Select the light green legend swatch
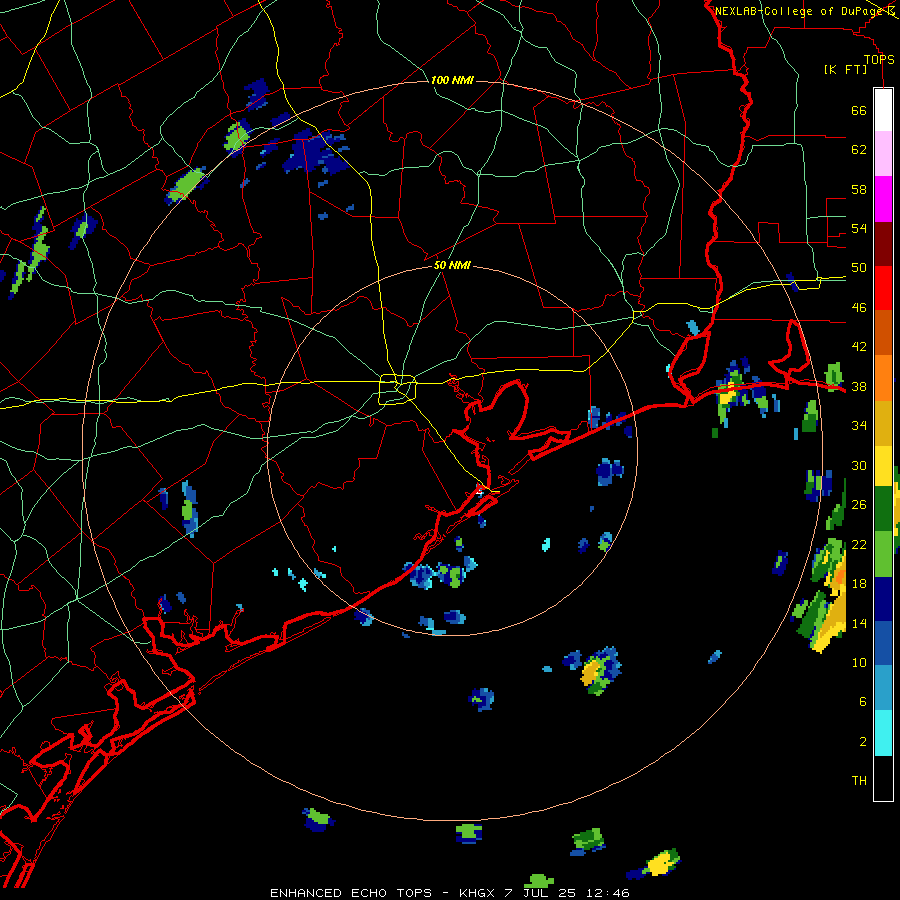 tap(883, 554)
